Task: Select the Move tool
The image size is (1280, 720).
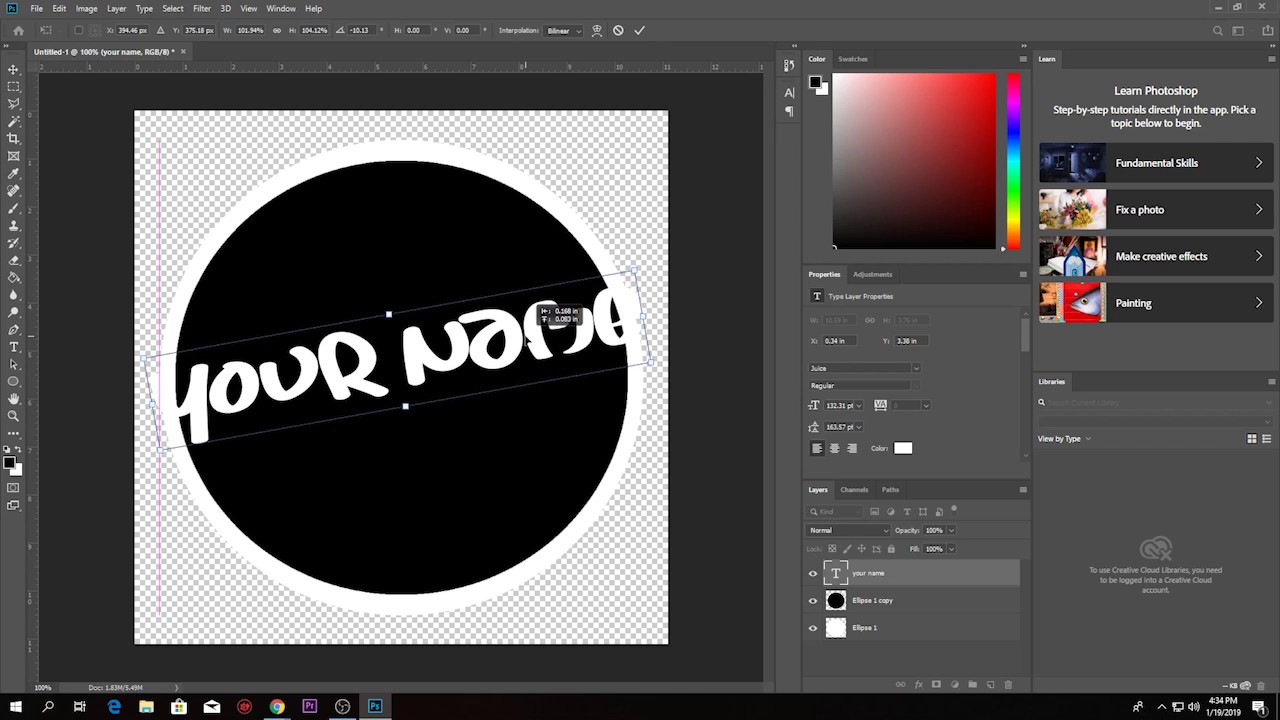Action: (x=13, y=69)
